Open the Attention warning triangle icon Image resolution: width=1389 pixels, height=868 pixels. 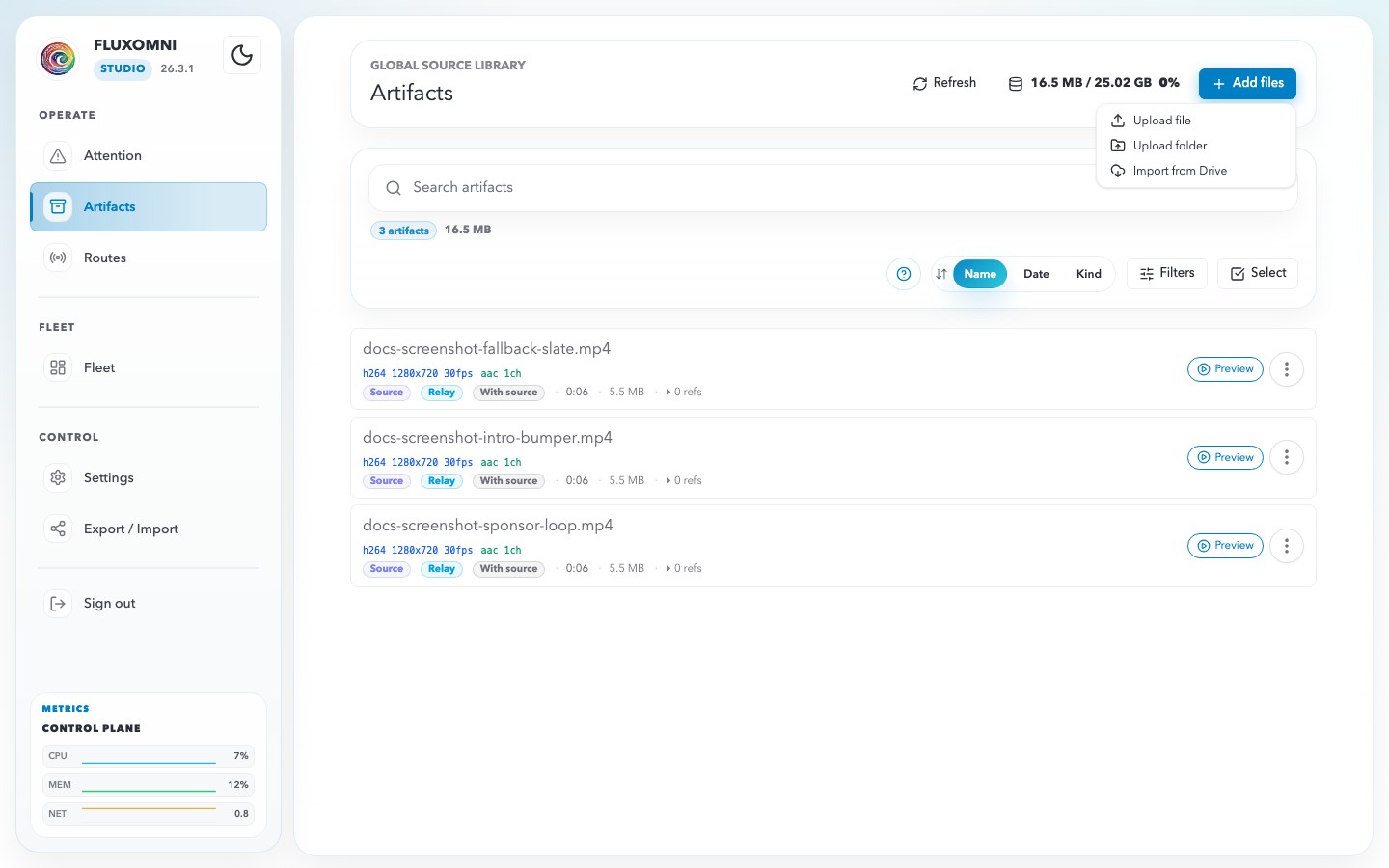click(58, 156)
